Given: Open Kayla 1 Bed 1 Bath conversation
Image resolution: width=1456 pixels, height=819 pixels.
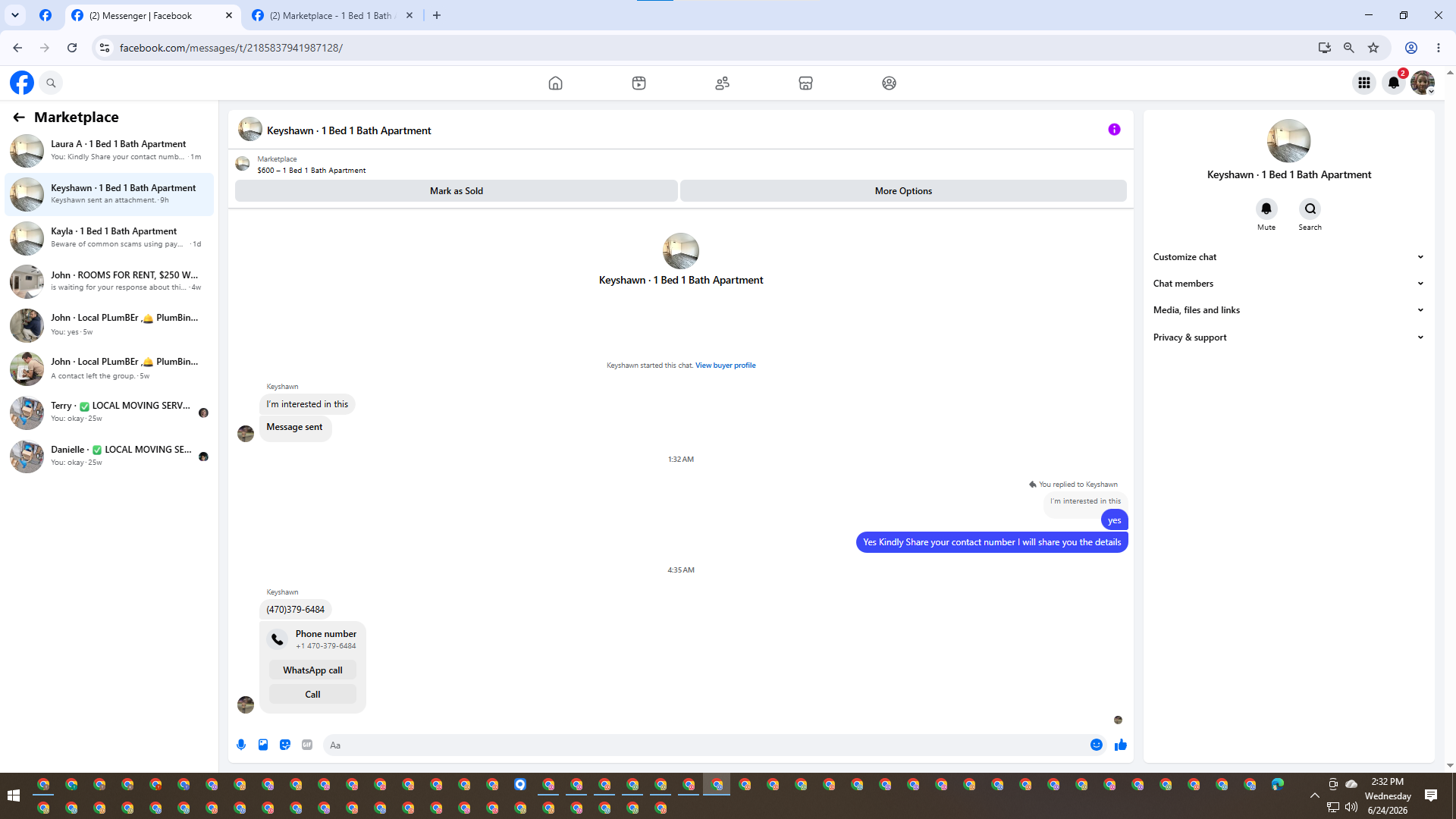Looking at the screenshot, I should click(x=109, y=237).
